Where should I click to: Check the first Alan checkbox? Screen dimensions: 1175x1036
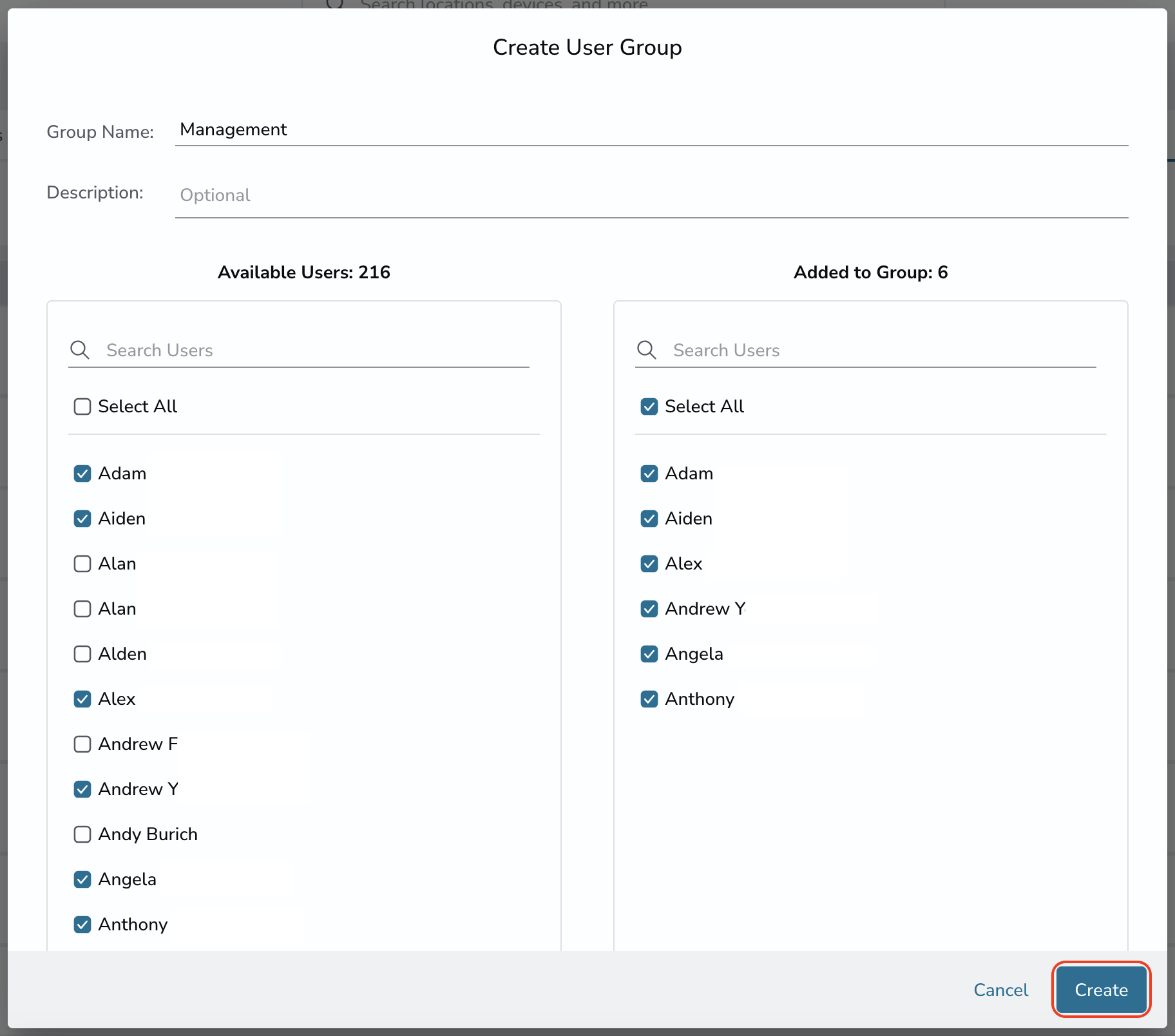[x=82, y=564]
